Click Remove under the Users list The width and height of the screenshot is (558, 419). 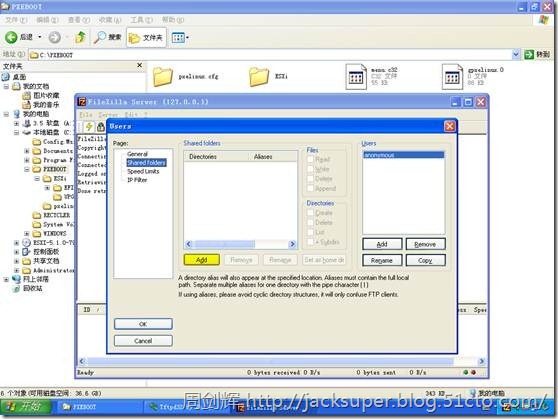[x=426, y=244]
